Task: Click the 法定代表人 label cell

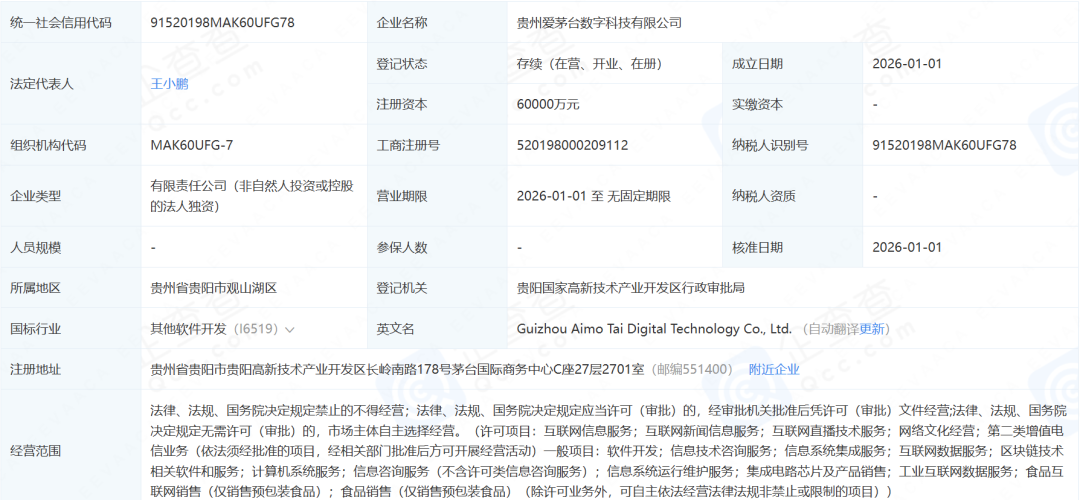Action: [x=71, y=84]
